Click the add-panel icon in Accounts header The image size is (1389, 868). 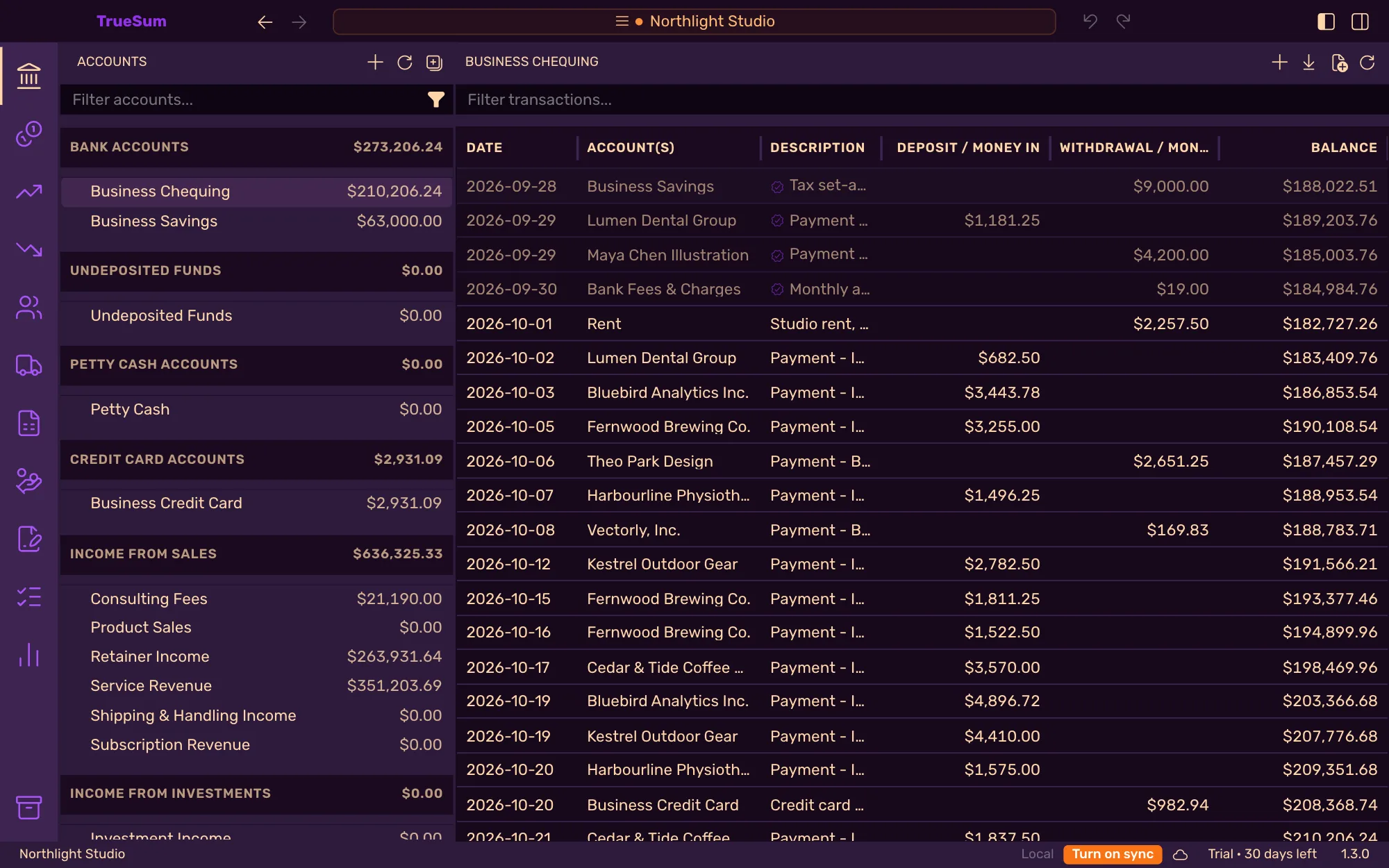coord(434,62)
